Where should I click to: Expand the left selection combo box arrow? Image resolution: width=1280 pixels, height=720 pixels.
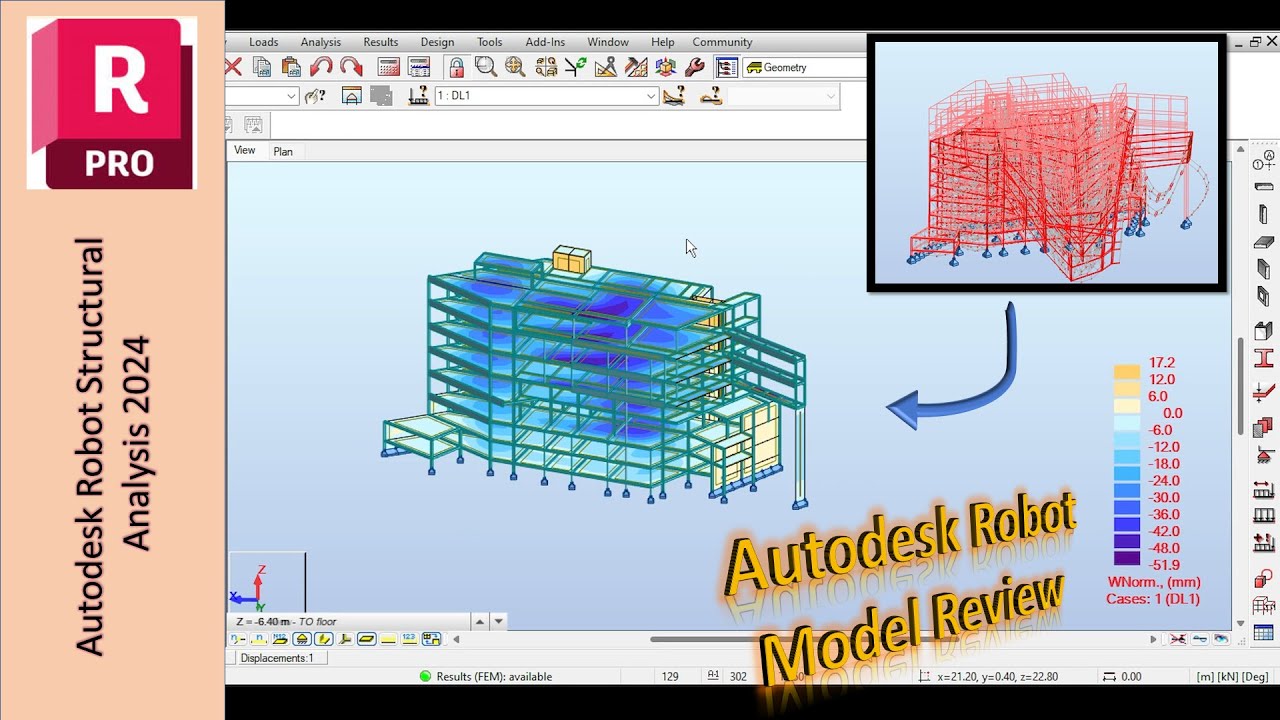[292, 96]
